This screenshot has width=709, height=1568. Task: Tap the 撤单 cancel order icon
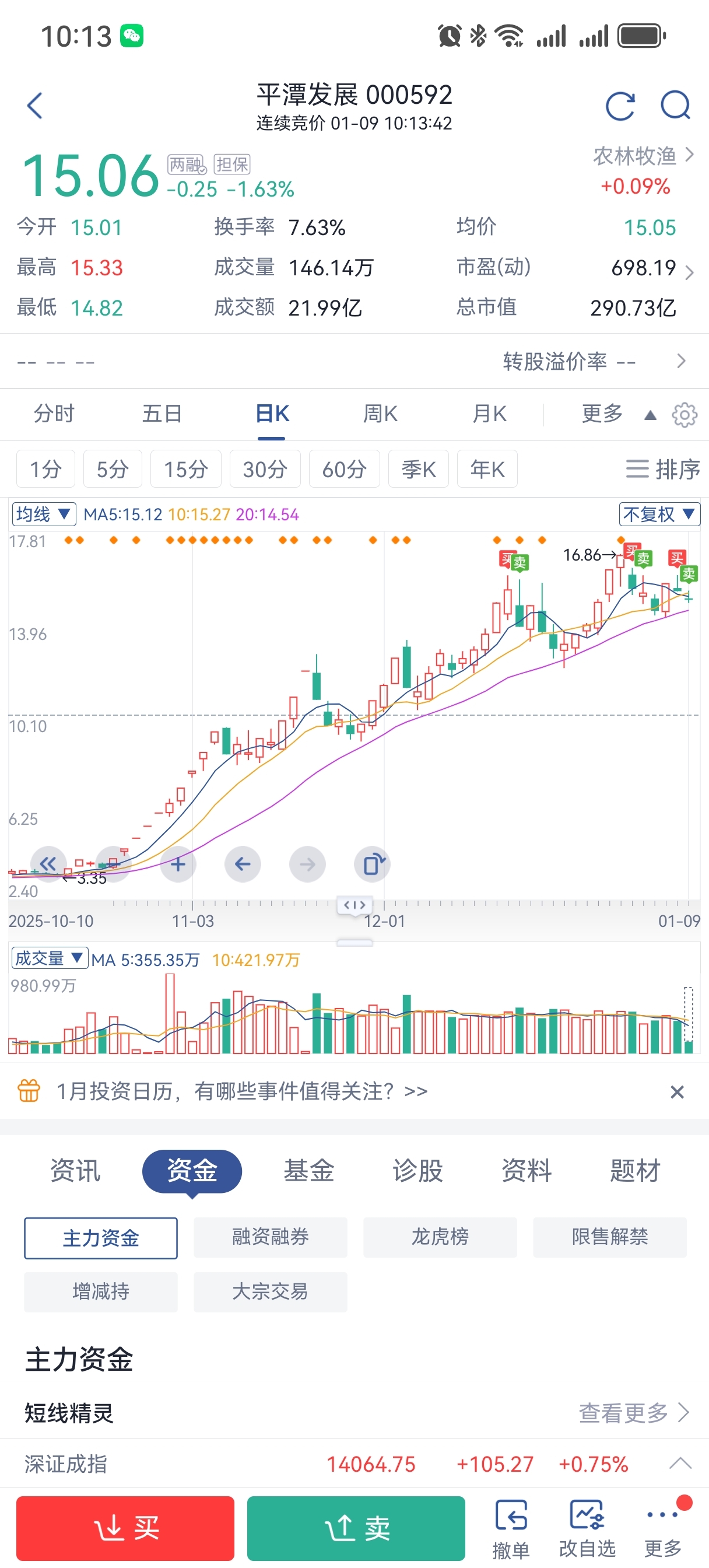coord(511,1528)
